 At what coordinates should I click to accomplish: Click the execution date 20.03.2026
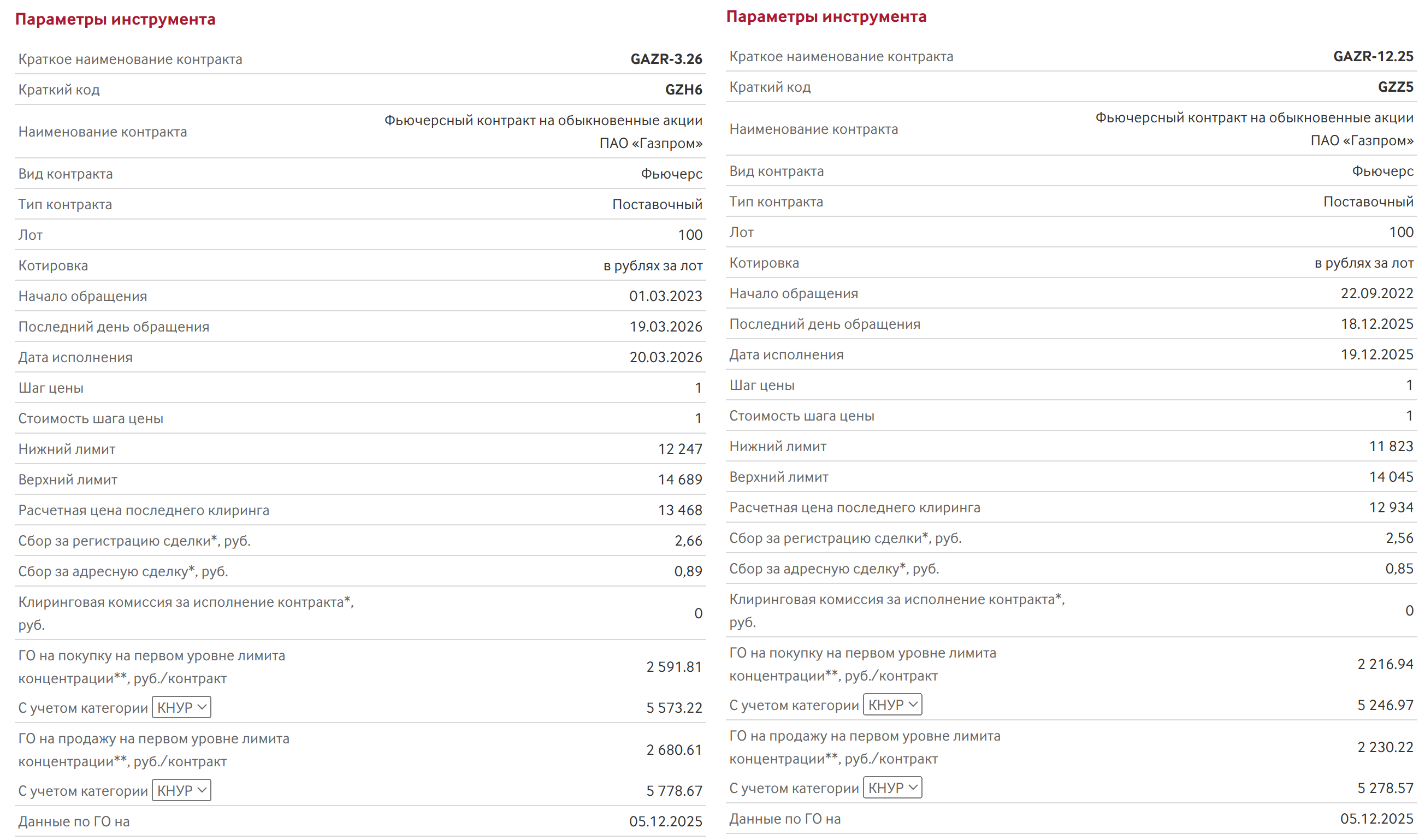(x=666, y=357)
